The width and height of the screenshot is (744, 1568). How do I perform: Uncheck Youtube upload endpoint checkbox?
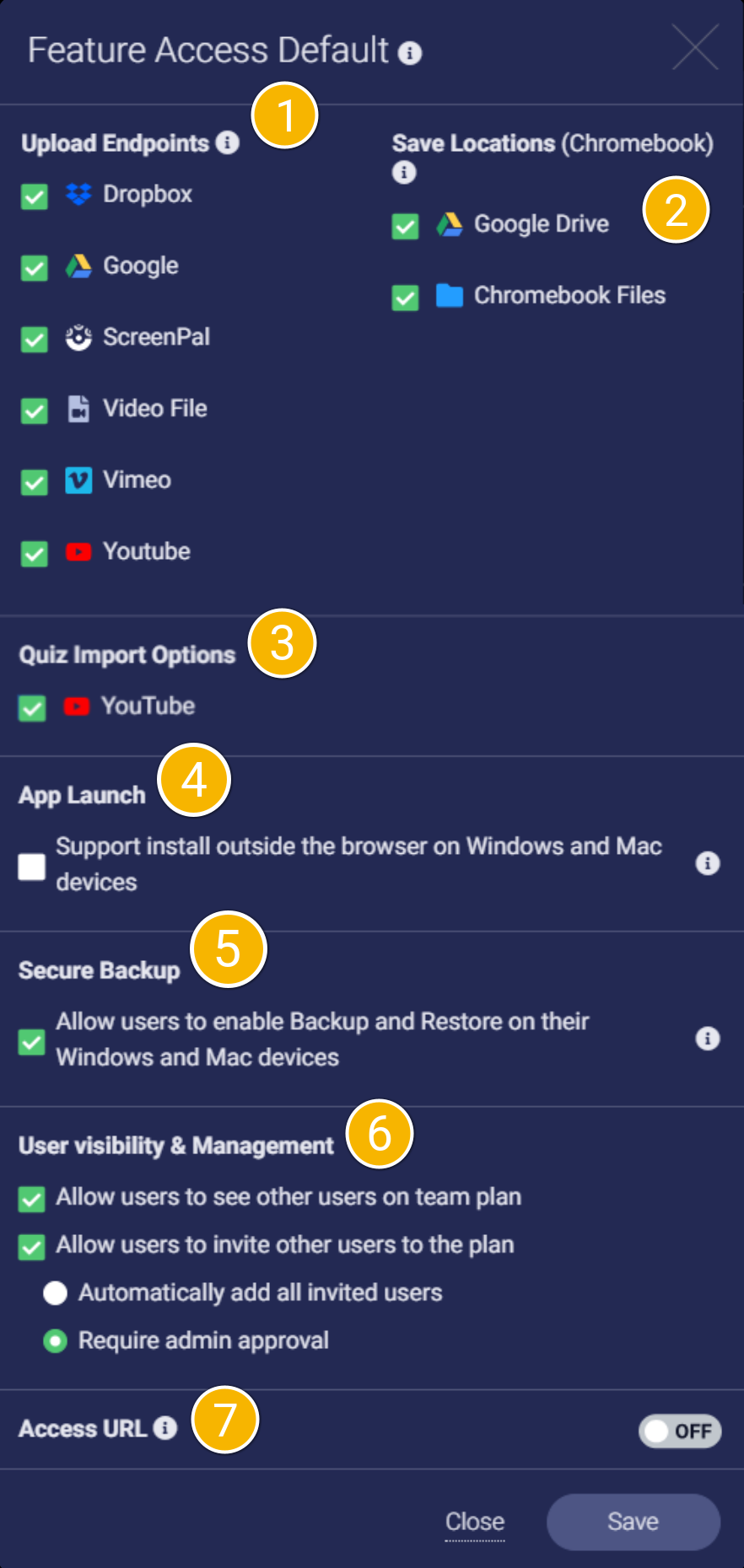35,554
